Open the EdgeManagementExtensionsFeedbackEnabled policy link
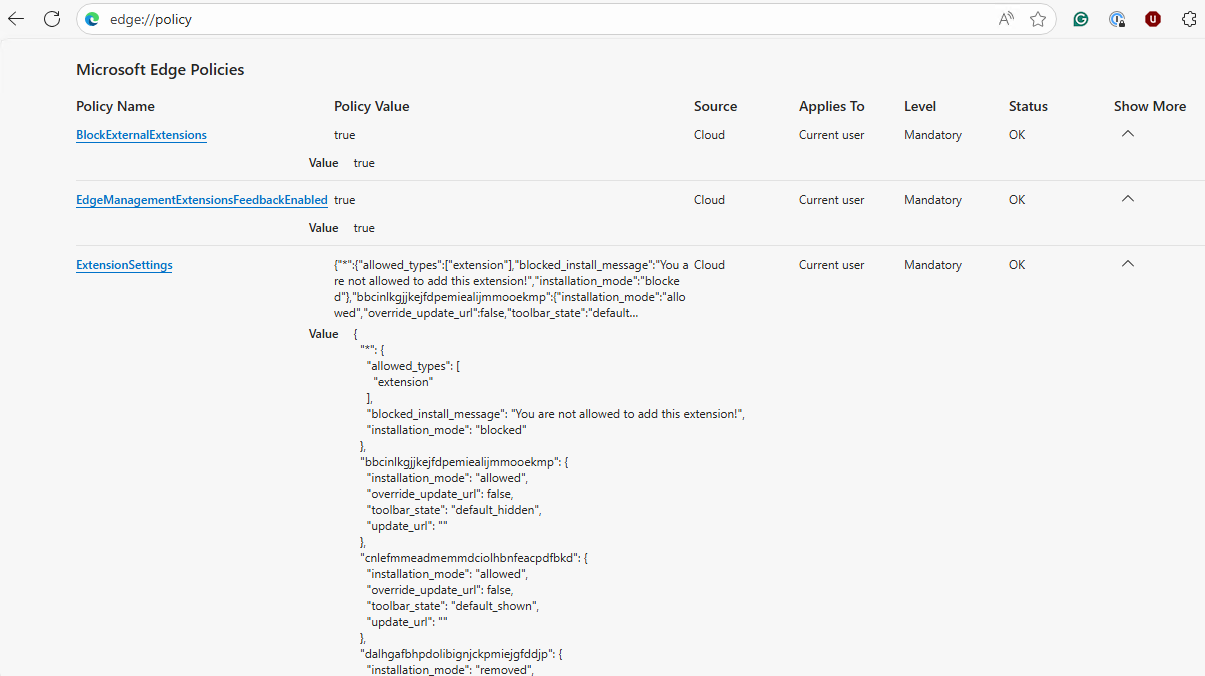 tap(201, 200)
